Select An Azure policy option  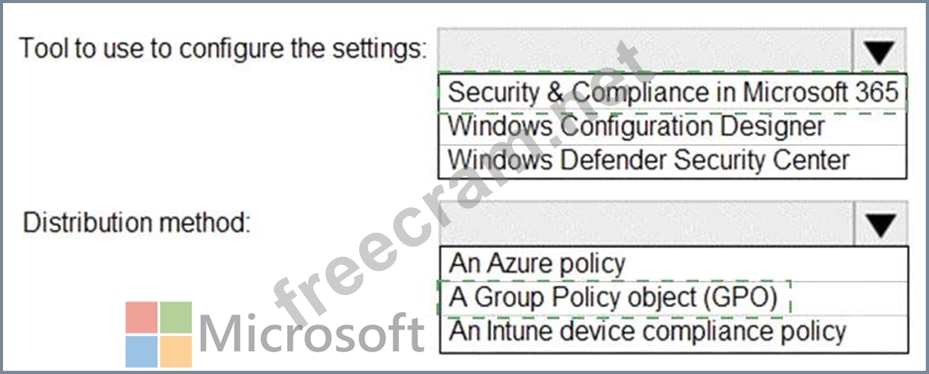[674, 264]
